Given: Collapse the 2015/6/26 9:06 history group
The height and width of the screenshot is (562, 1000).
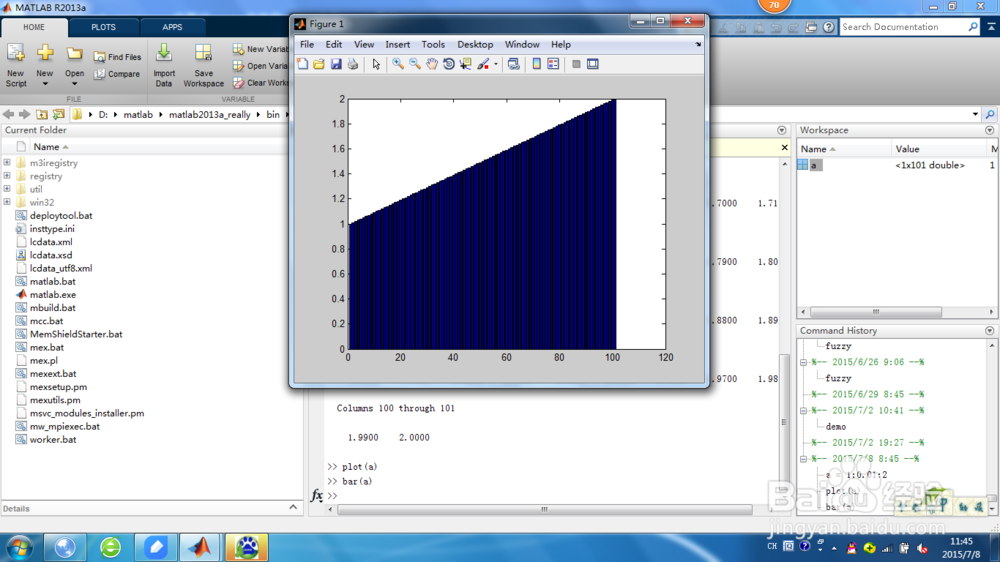Looking at the screenshot, I should pos(804,362).
